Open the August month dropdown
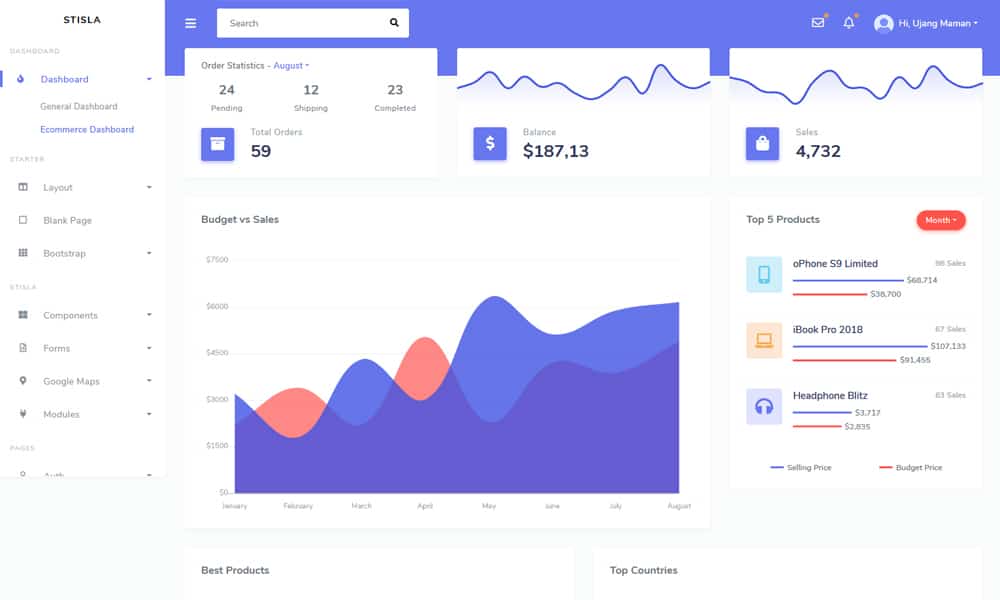 click(291, 66)
